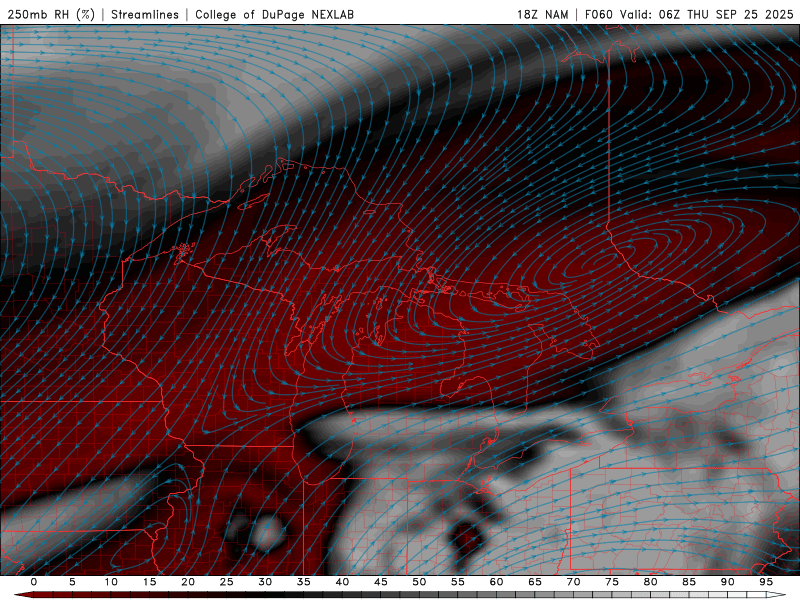Click the colorbar value label '55'
800x600 pixels.
click(458, 582)
